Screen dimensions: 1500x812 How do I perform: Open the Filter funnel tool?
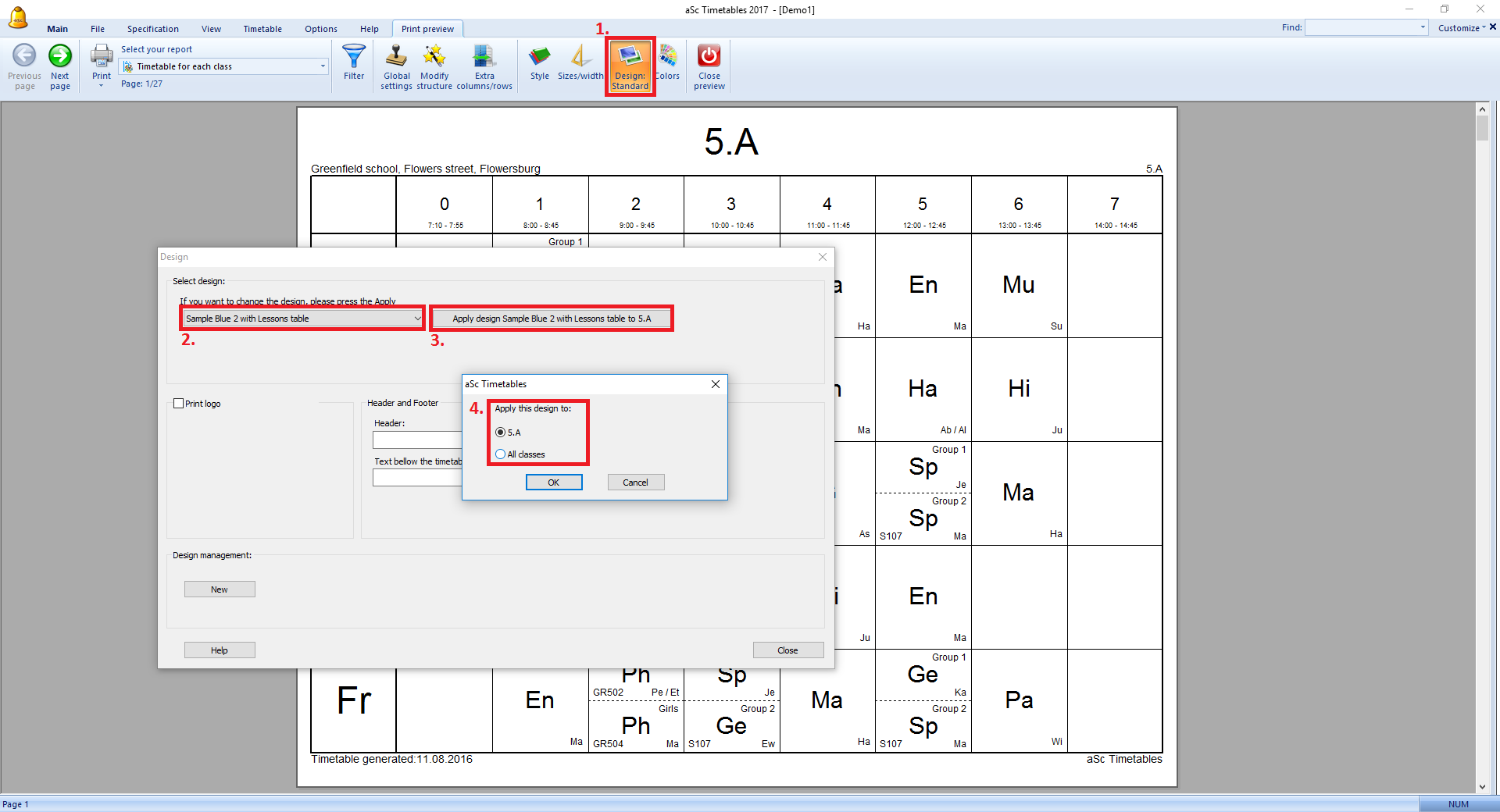pos(354,57)
